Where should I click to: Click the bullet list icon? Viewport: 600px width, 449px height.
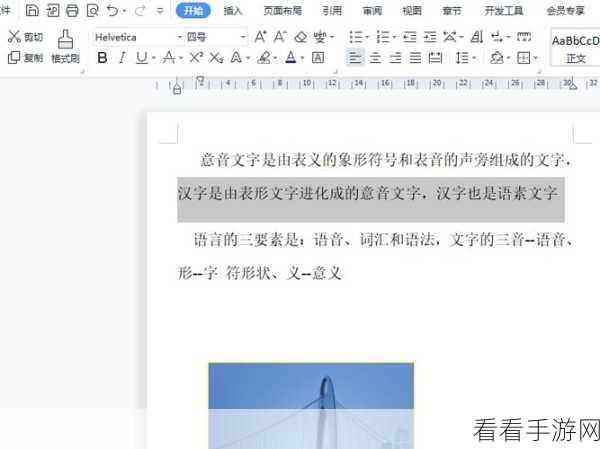pyautogui.click(x=356, y=37)
